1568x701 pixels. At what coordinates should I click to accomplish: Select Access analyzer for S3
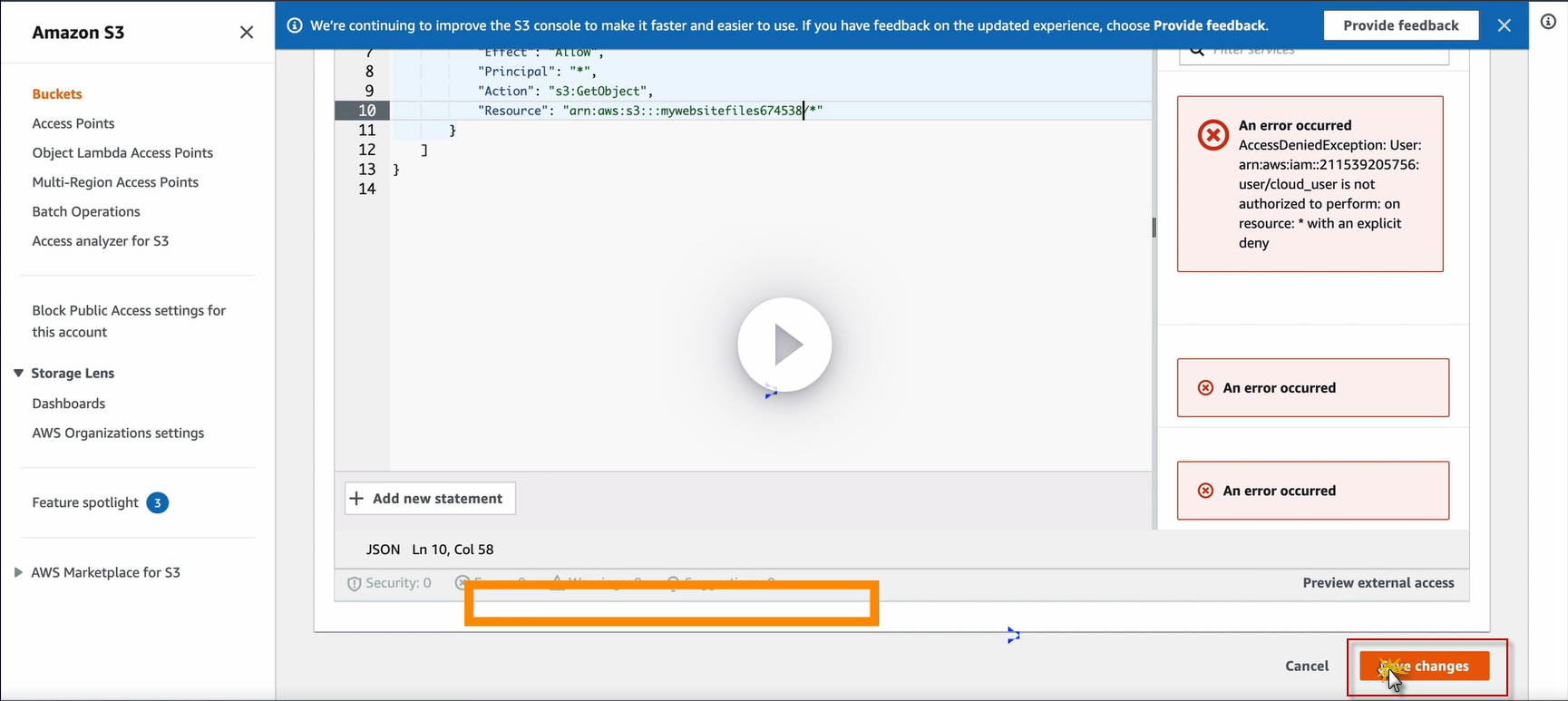click(101, 241)
